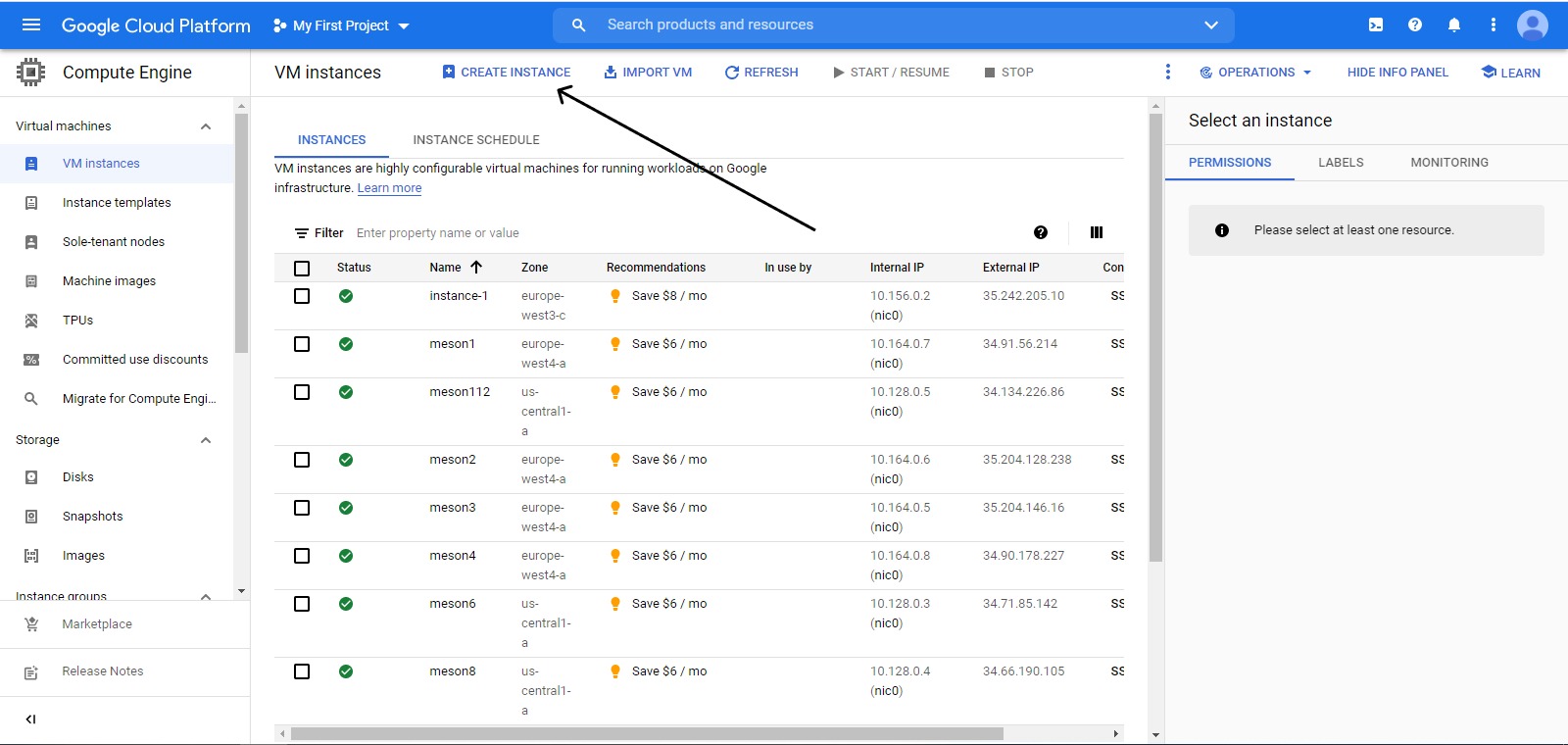Click Hide Info Panel button
This screenshot has height=745, width=1568.
(1397, 73)
